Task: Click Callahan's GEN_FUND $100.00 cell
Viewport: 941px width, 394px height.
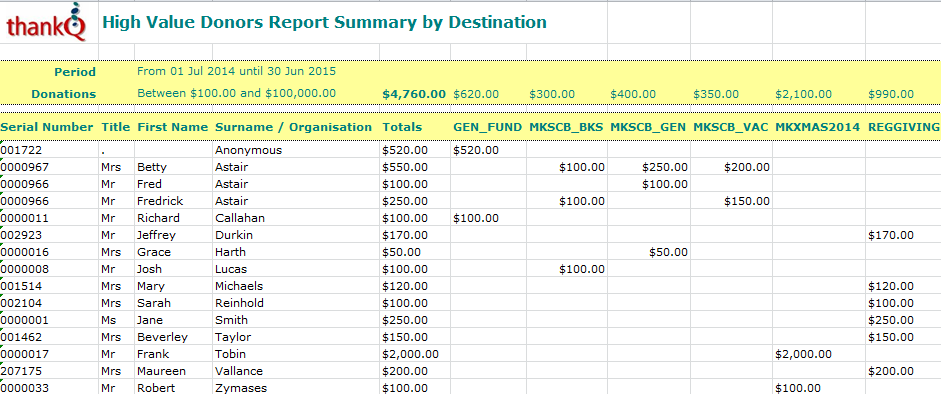Action: click(x=476, y=218)
